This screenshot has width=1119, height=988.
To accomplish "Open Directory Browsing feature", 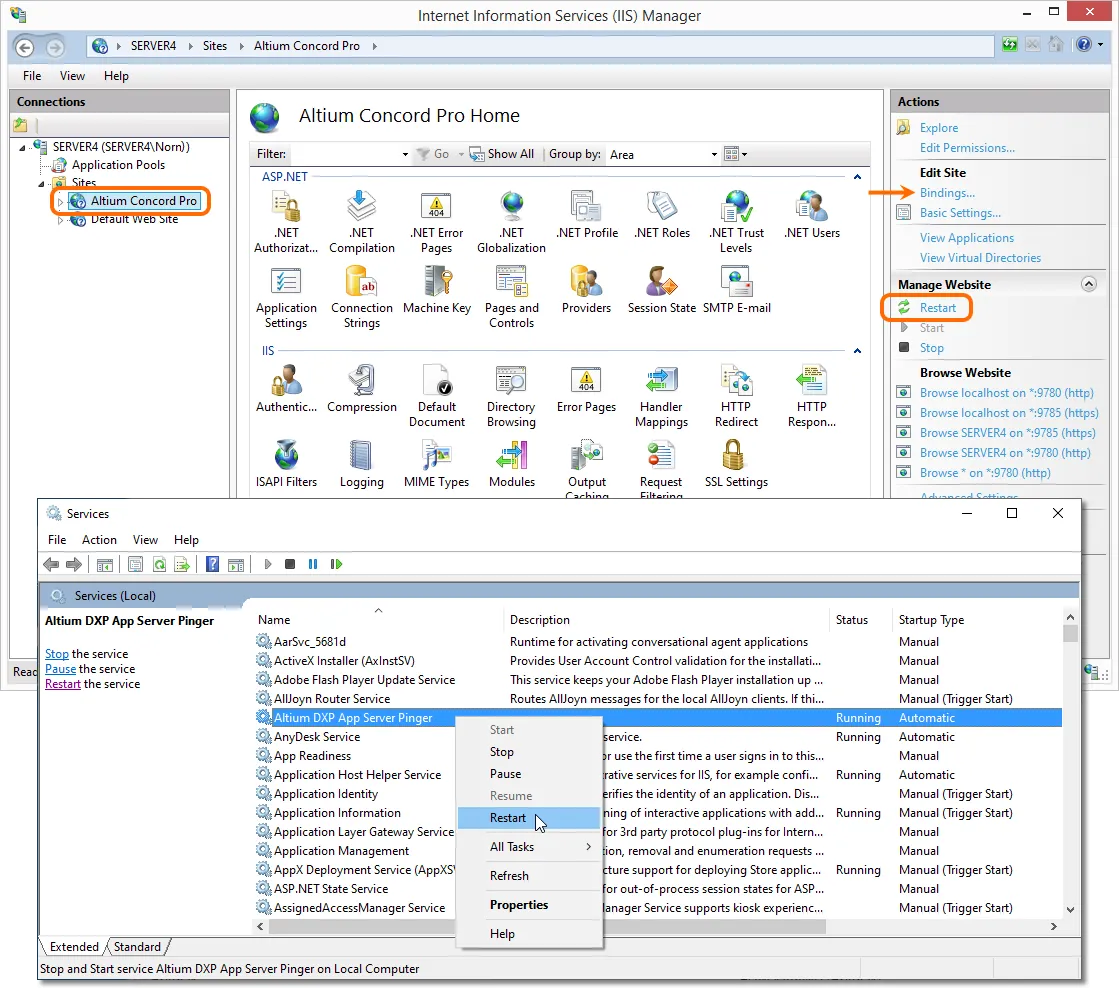I will 511,395.
